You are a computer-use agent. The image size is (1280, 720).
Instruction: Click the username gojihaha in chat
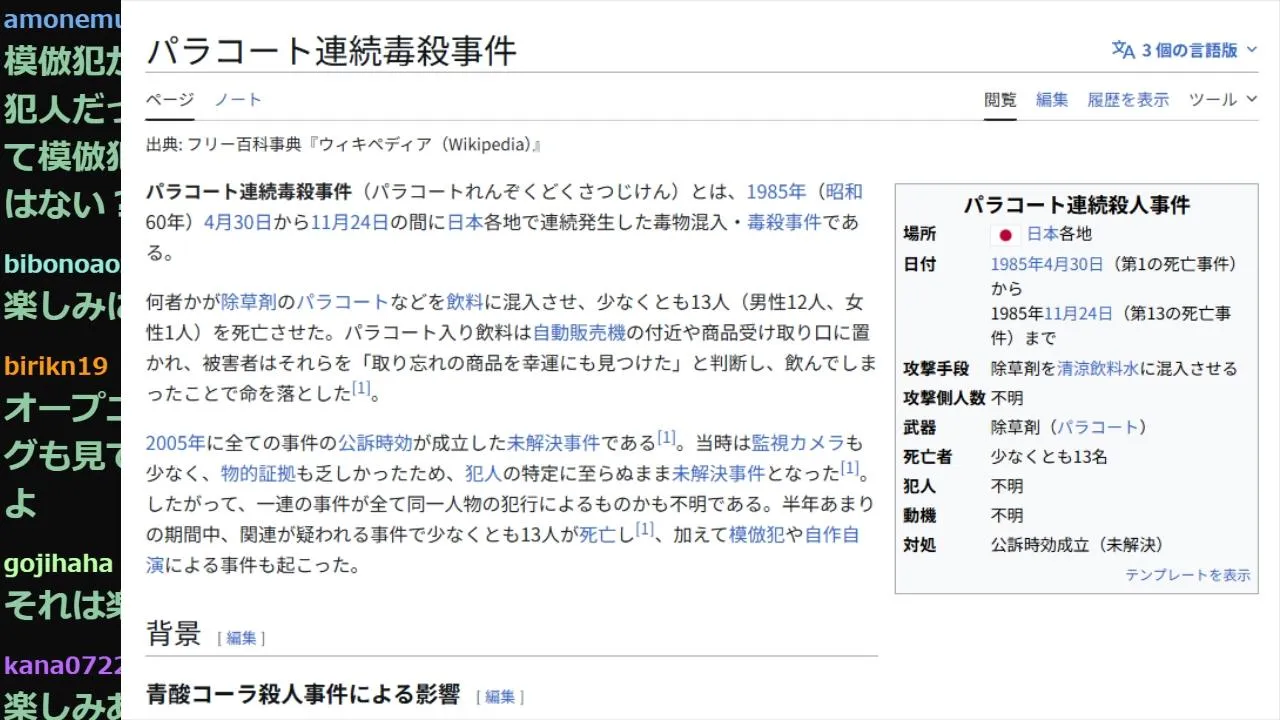point(58,564)
